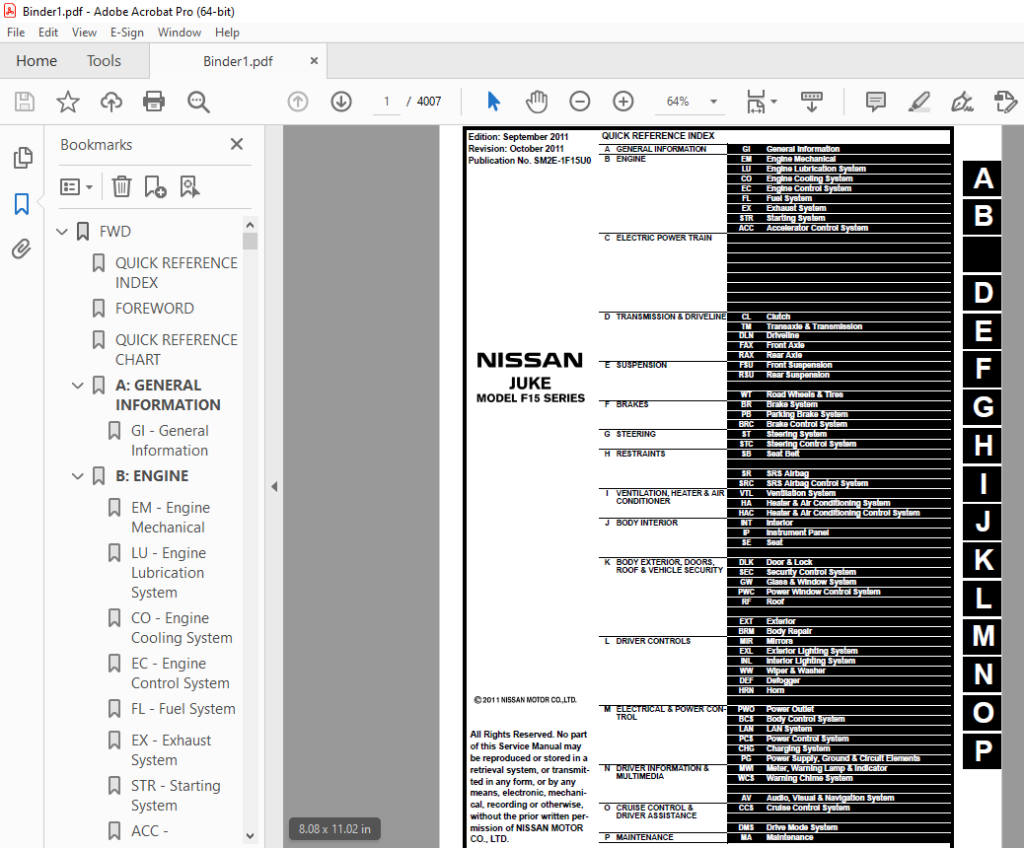Open the E-Sign menu

127,32
